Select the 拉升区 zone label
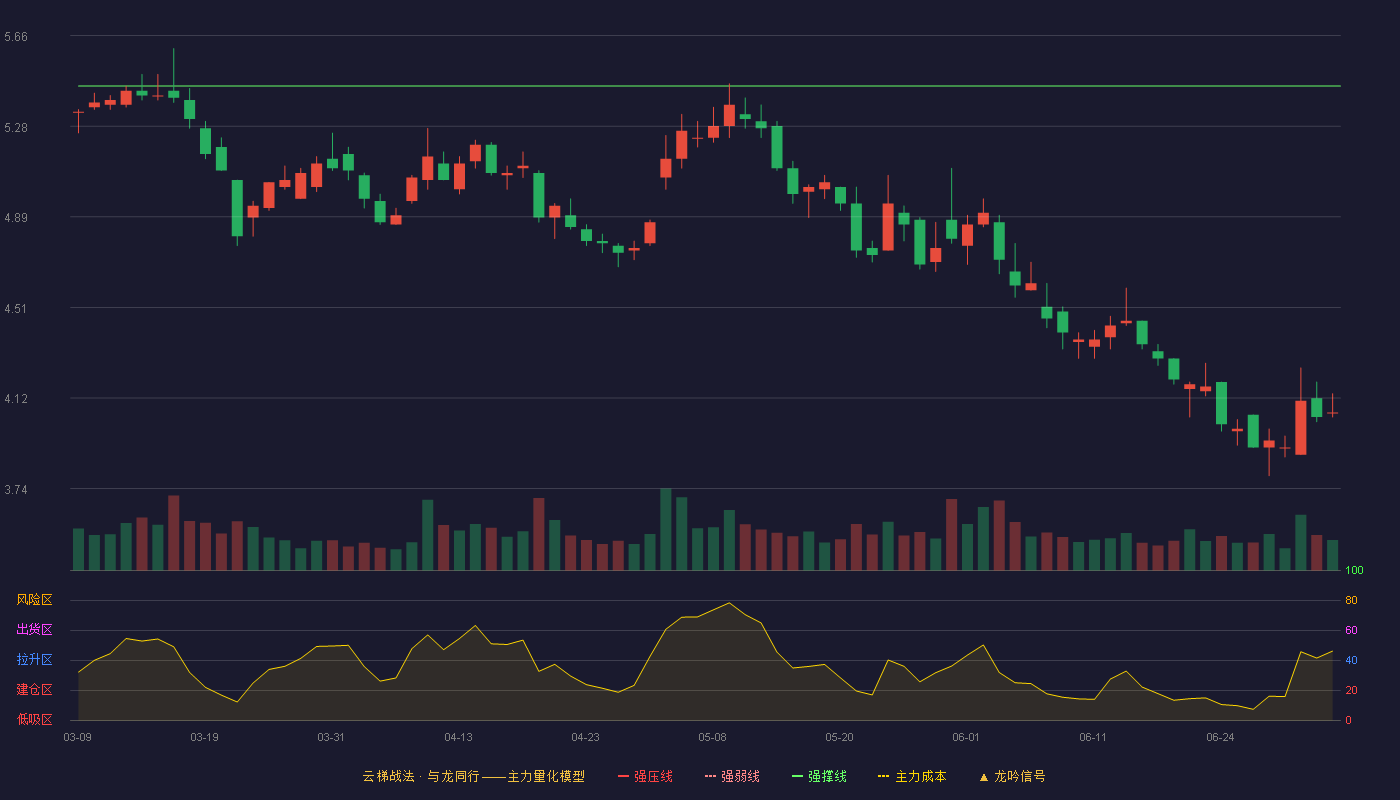1400x800 pixels. (x=34, y=660)
